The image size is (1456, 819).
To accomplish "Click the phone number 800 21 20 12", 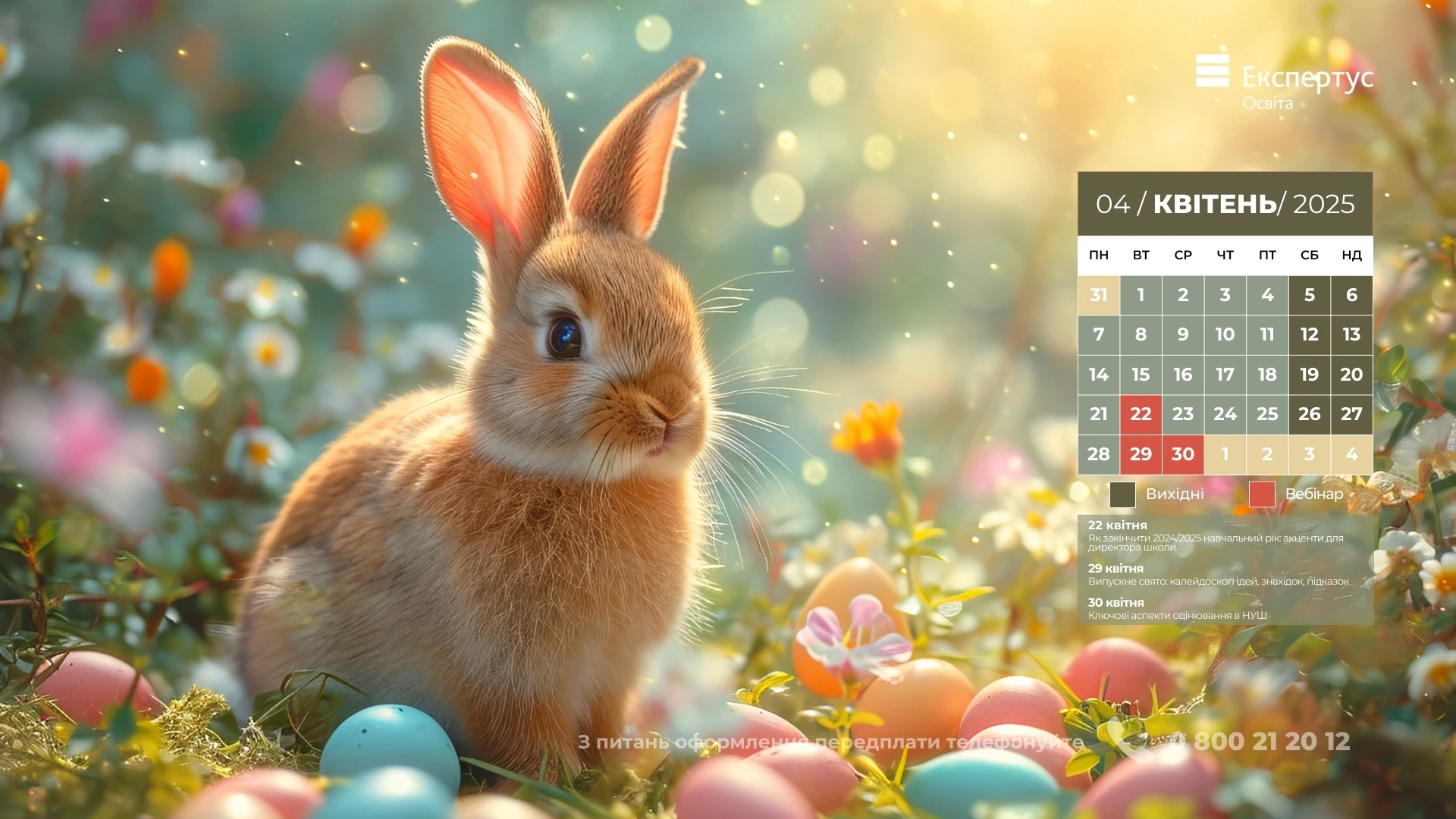I will (x=1271, y=742).
